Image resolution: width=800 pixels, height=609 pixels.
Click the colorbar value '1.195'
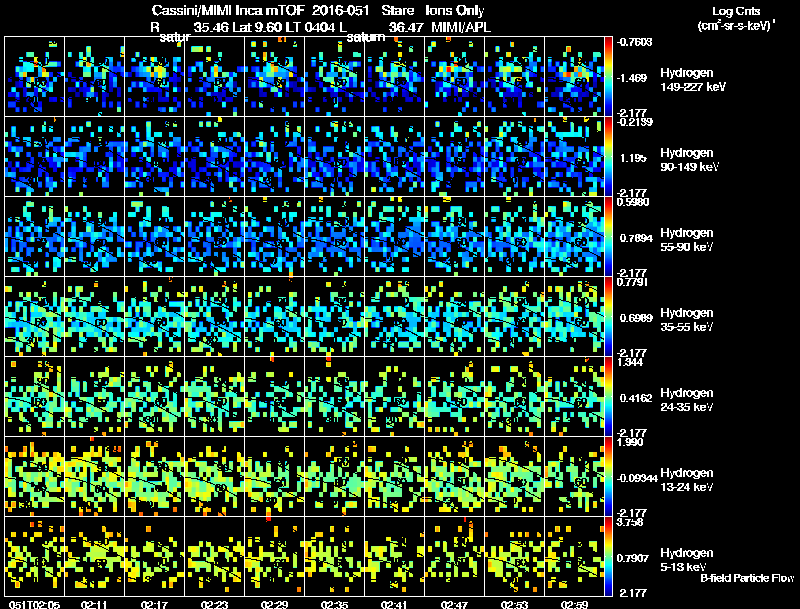pos(633,158)
